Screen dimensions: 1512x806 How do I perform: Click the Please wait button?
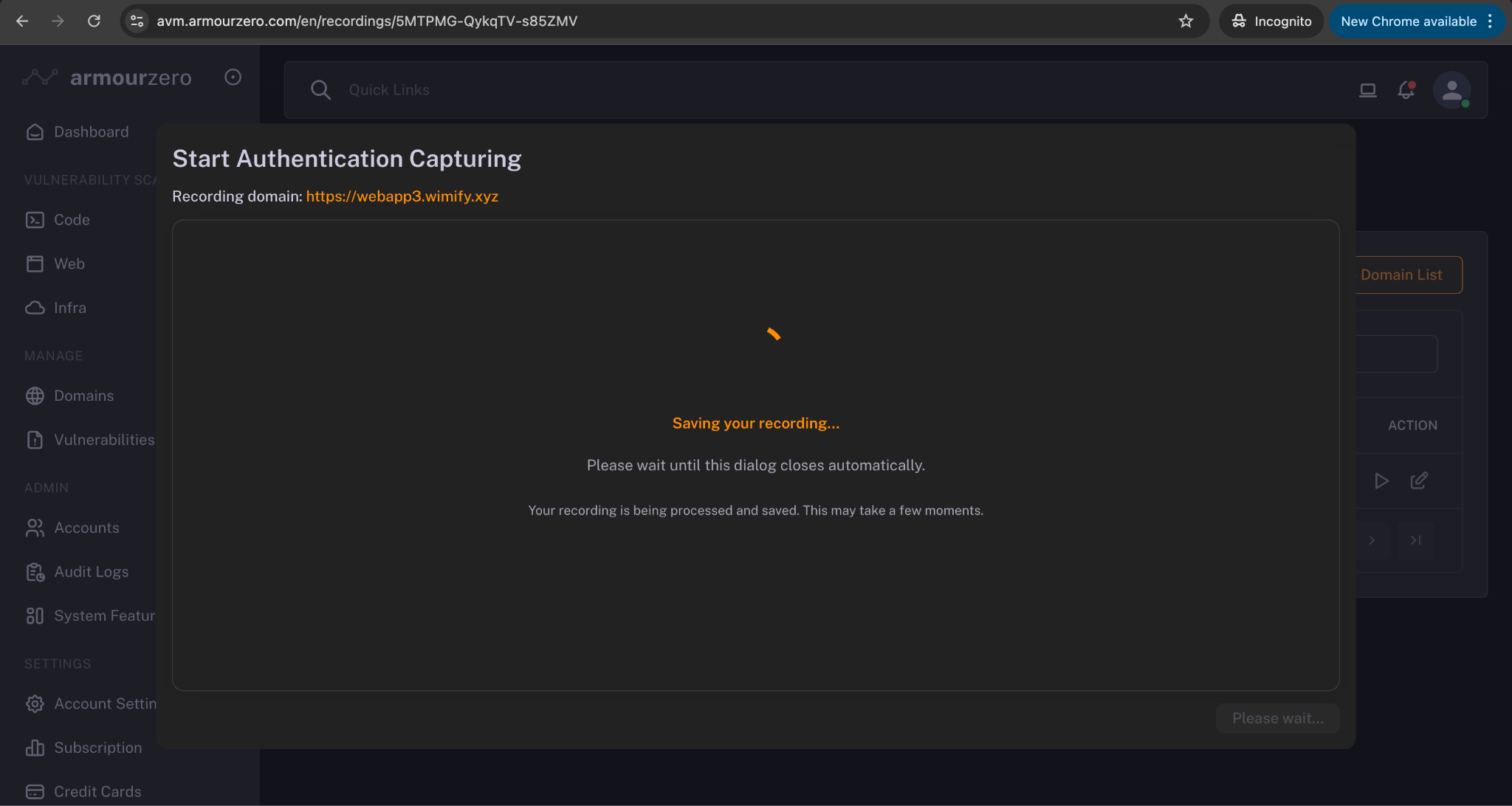pyautogui.click(x=1277, y=718)
